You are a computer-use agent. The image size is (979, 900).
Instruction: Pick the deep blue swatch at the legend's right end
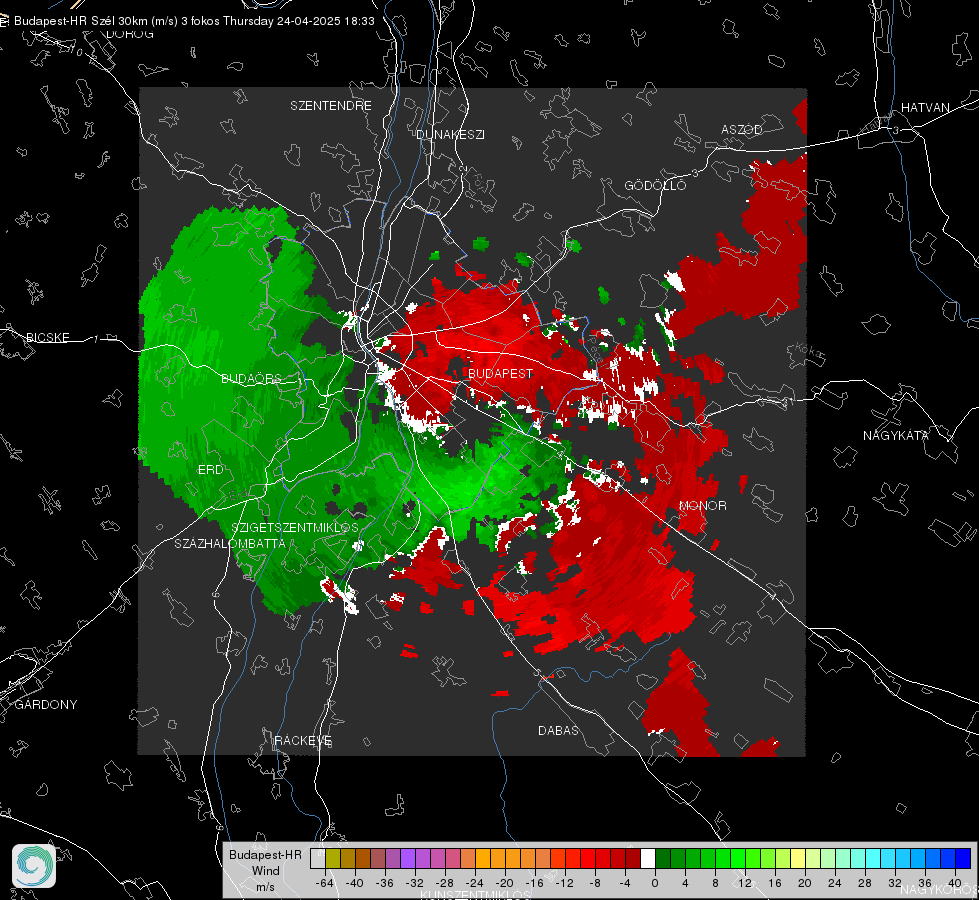click(x=963, y=858)
